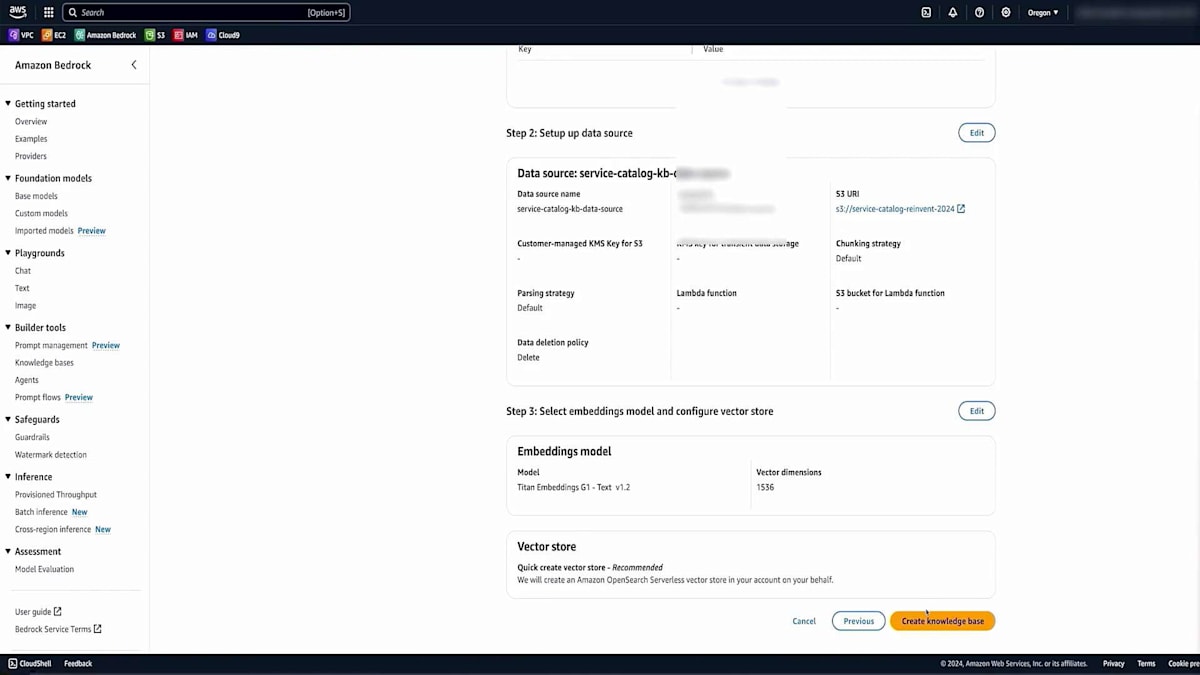Viewport: 1200px width, 675px height.
Task: Open the Text playground
Action: [22, 288]
